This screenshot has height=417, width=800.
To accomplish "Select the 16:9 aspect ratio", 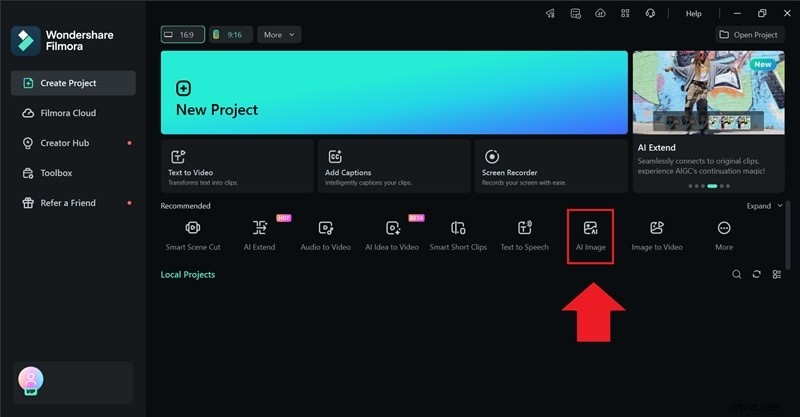I will click(181, 34).
